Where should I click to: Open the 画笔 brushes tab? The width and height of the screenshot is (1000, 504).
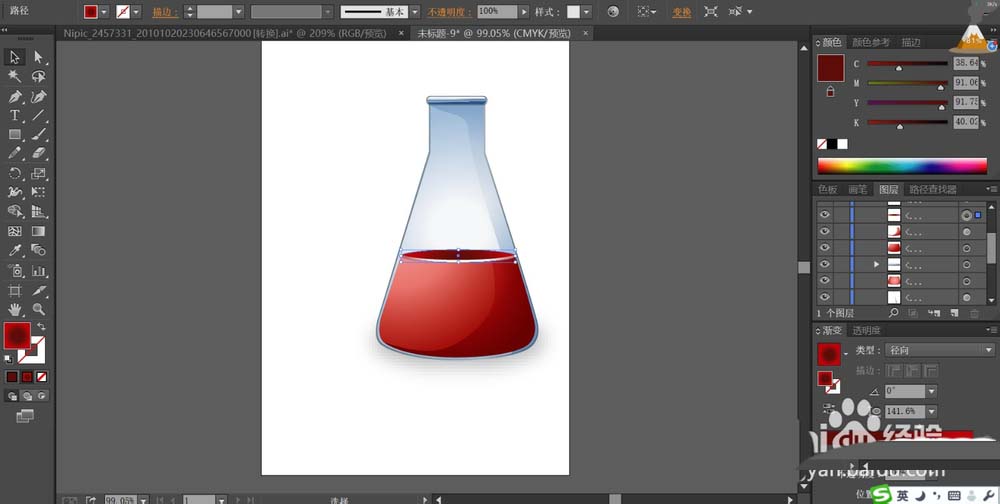click(x=858, y=189)
